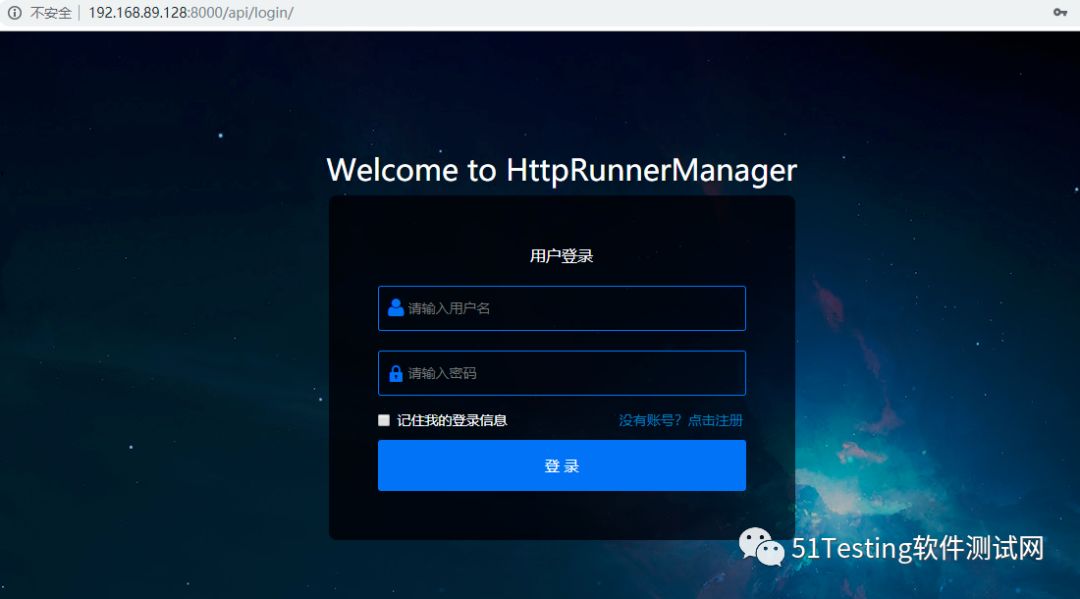The width and height of the screenshot is (1080, 599).
Task: Open the 没有账号？点击注册 link
Action: click(681, 420)
